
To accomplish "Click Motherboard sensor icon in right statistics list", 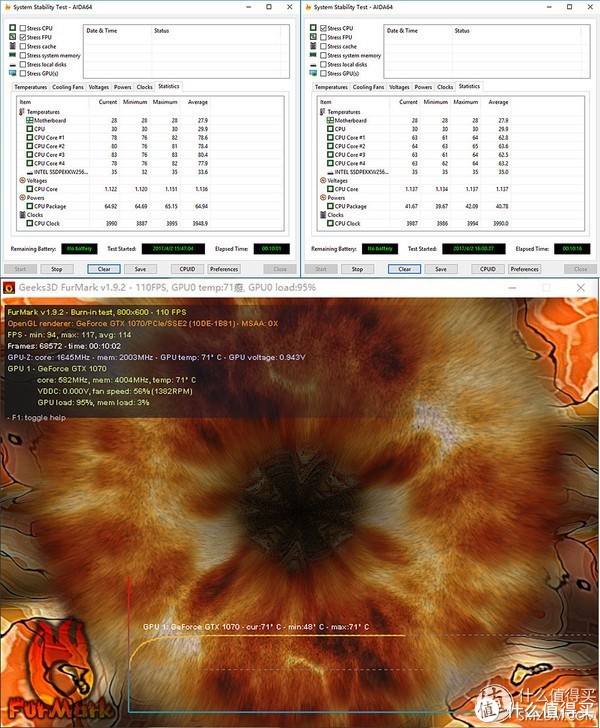I will pyautogui.click(x=330, y=120).
